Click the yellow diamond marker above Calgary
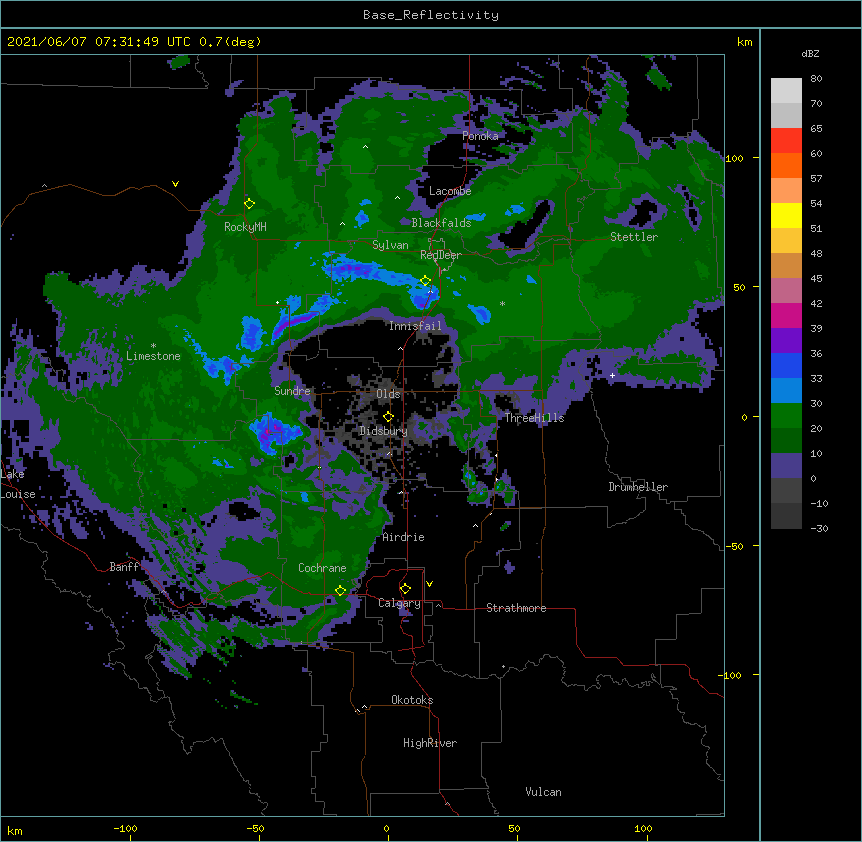Screen dimensions: 862x842 [x=405, y=589]
